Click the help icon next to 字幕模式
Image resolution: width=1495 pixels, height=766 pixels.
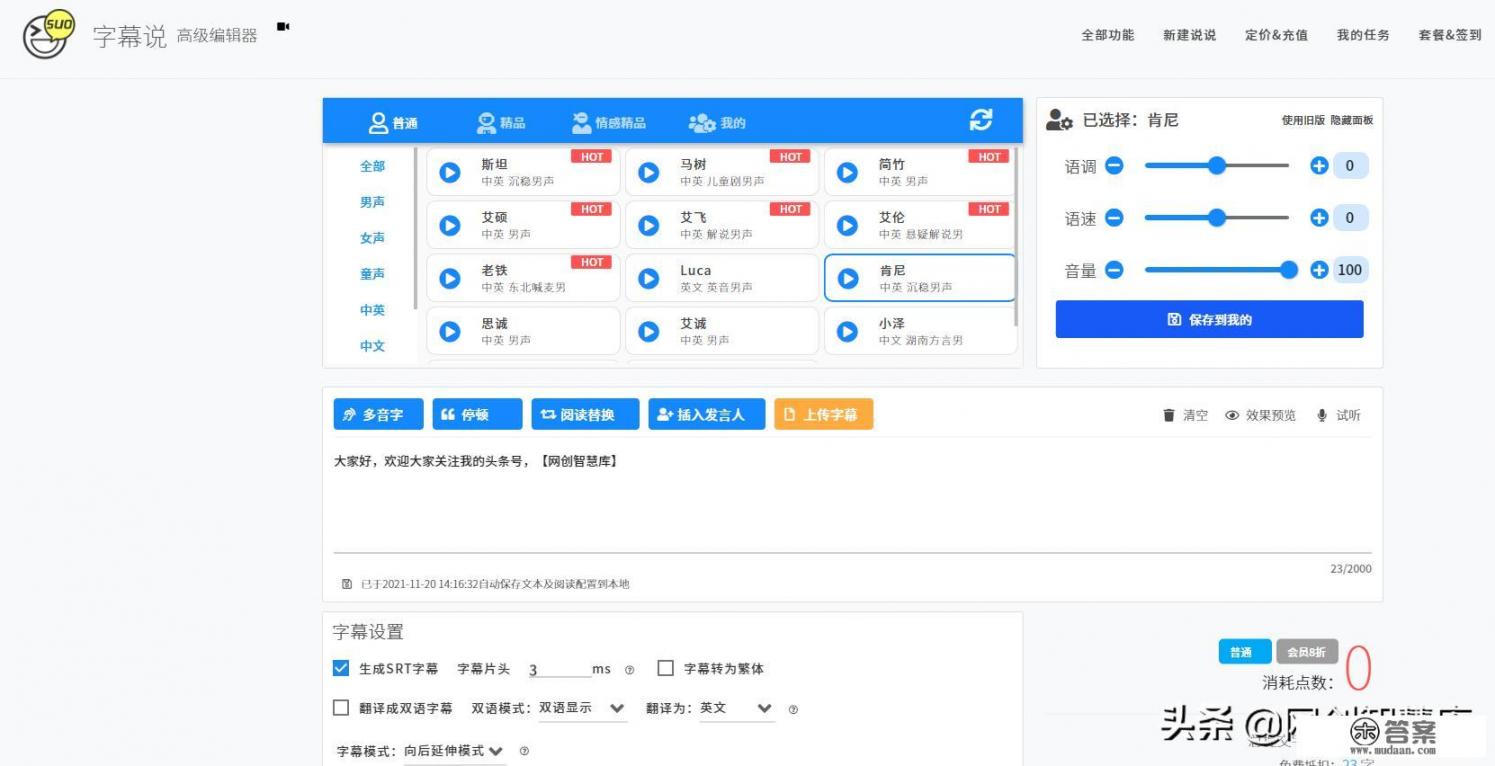click(x=524, y=751)
